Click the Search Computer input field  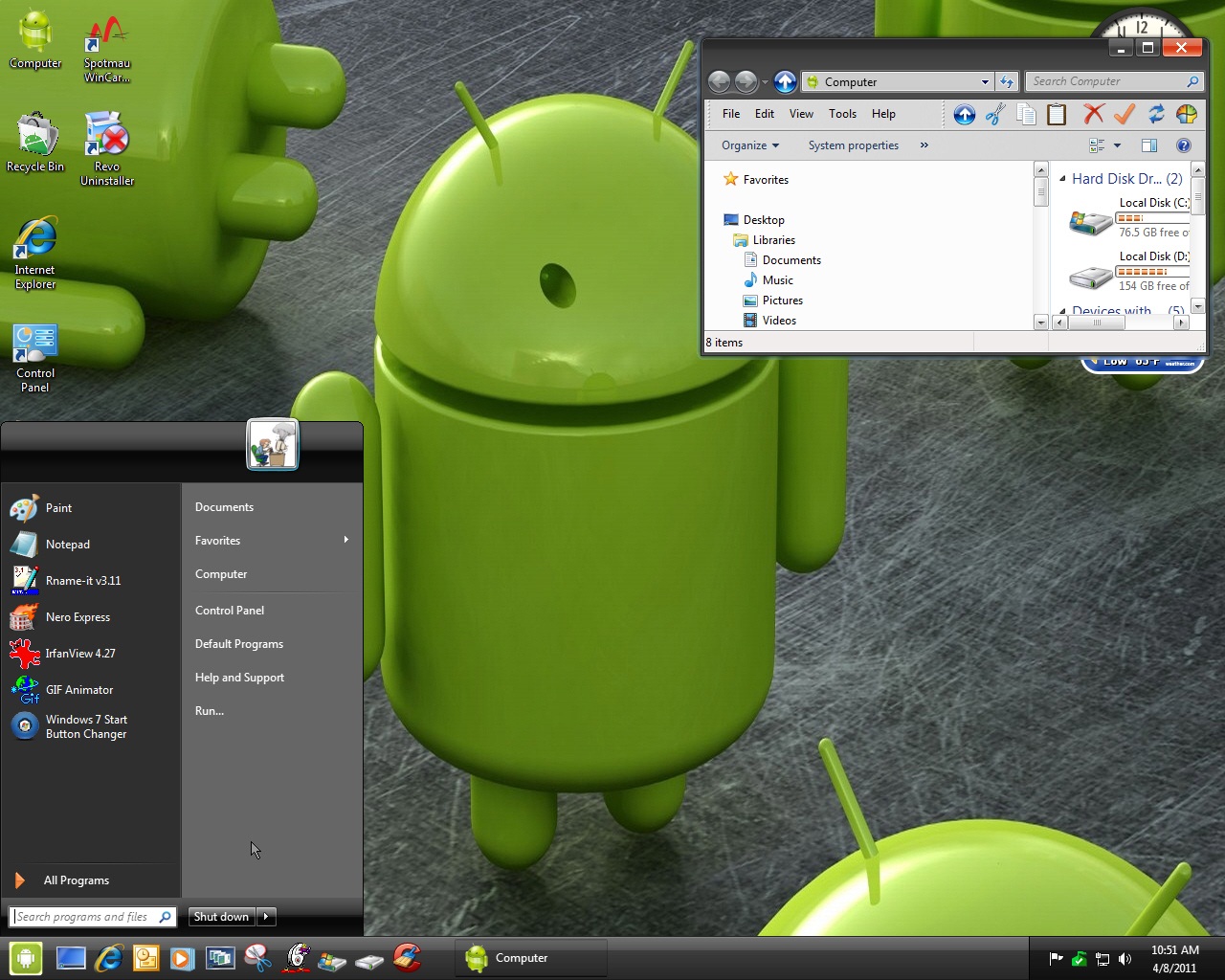(1110, 81)
